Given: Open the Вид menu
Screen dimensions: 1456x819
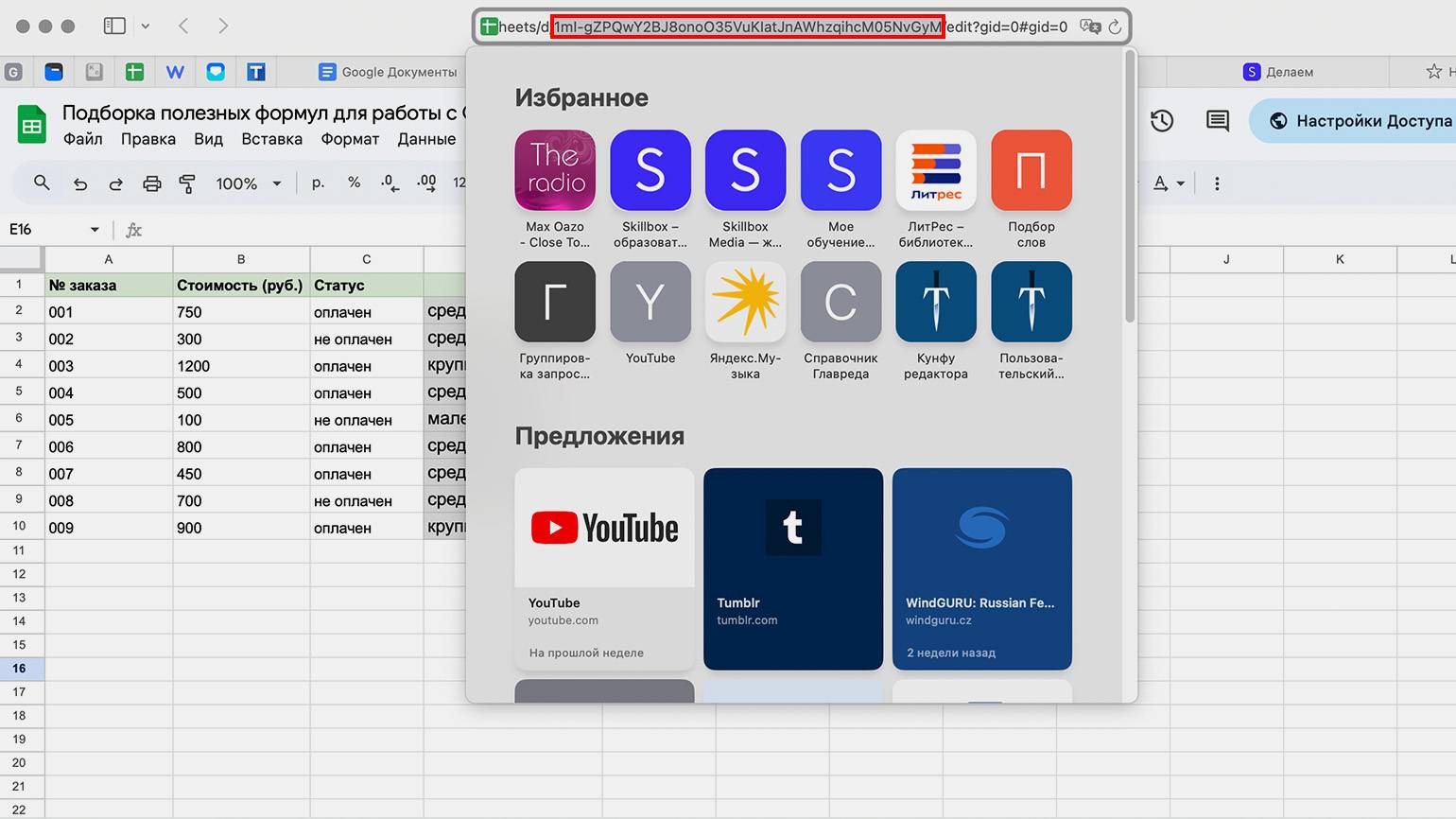Looking at the screenshot, I should (208, 139).
